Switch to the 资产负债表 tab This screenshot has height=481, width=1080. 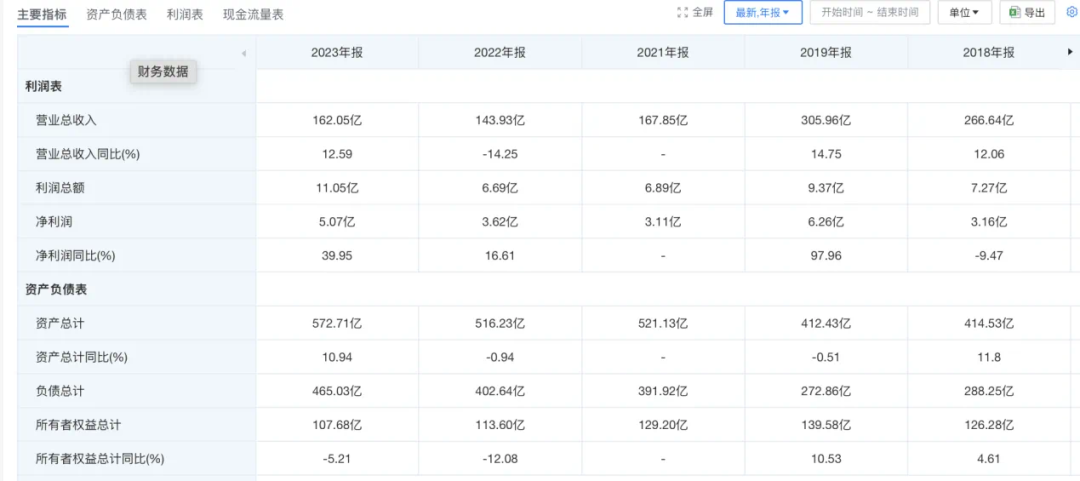tap(116, 14)
